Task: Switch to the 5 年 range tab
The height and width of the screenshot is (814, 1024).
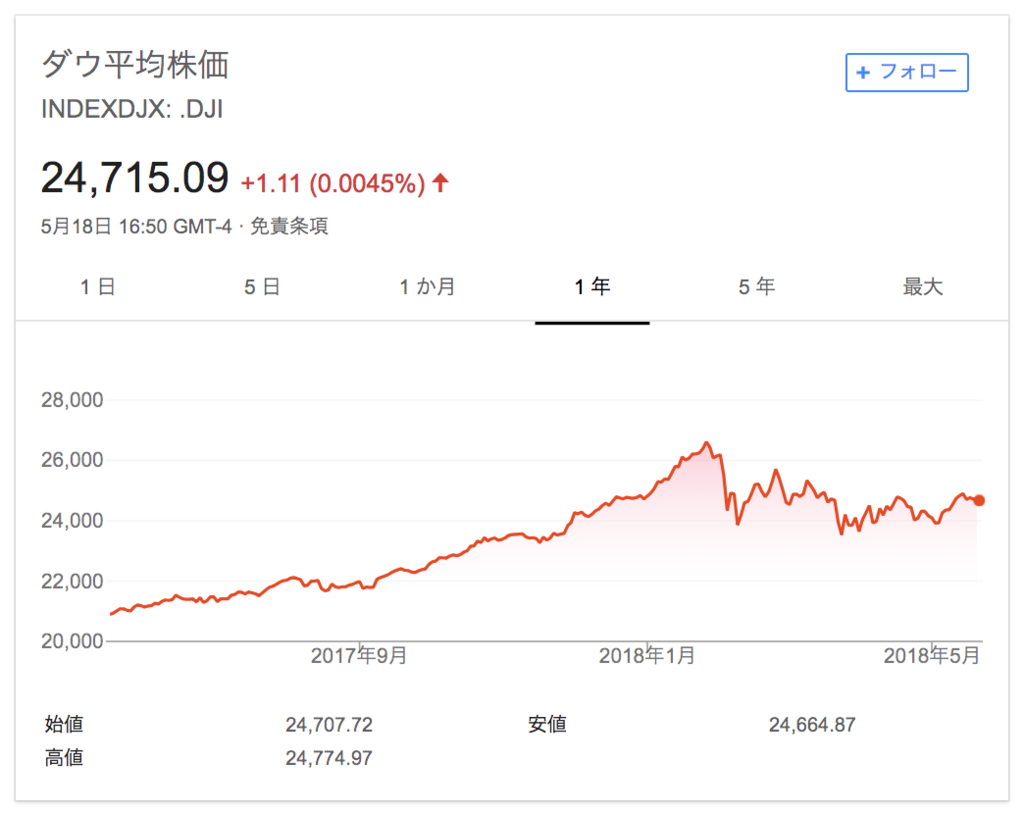Action: [x=757, y=287]
